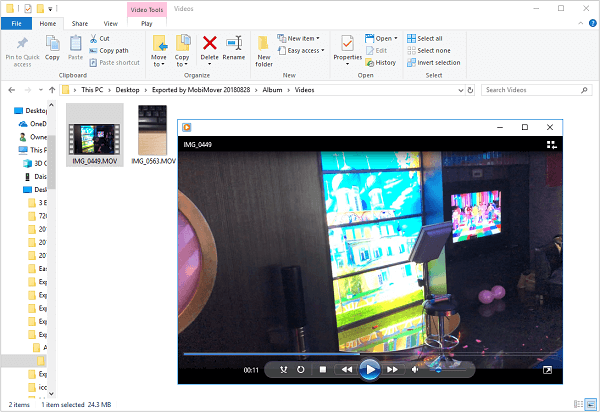Click the Rewind (previous) button
The image size is (600, 412).
(346, 369)
